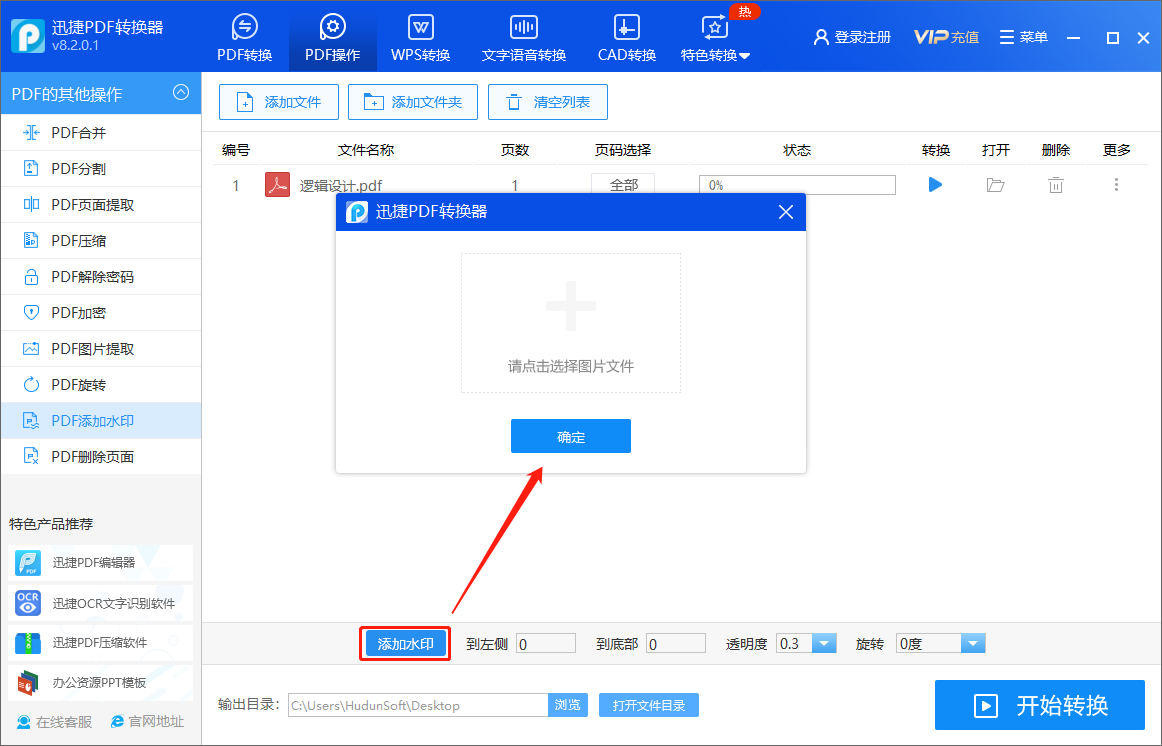Viewport: 1162px width, 746px height.
Task: Select PDF旋转 in the sidebar
Action: point(101,384)
